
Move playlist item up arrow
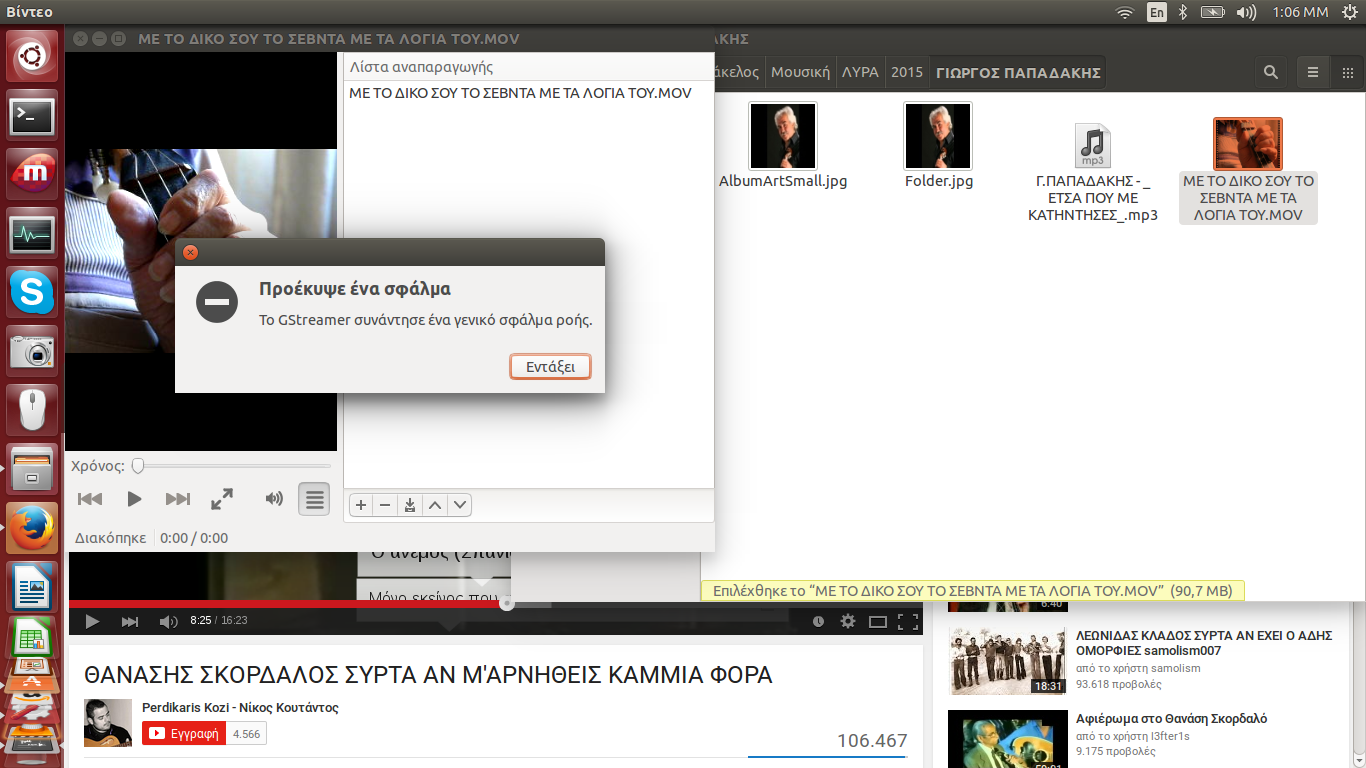[435, 505]
